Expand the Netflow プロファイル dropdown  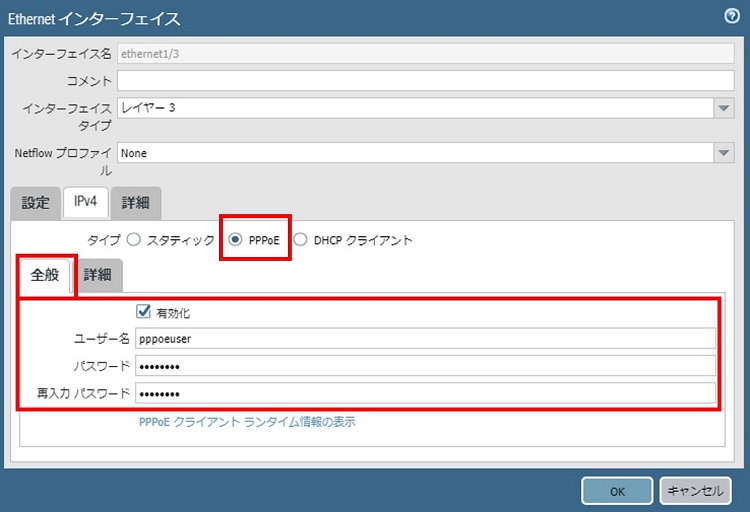tap(725, 153)
